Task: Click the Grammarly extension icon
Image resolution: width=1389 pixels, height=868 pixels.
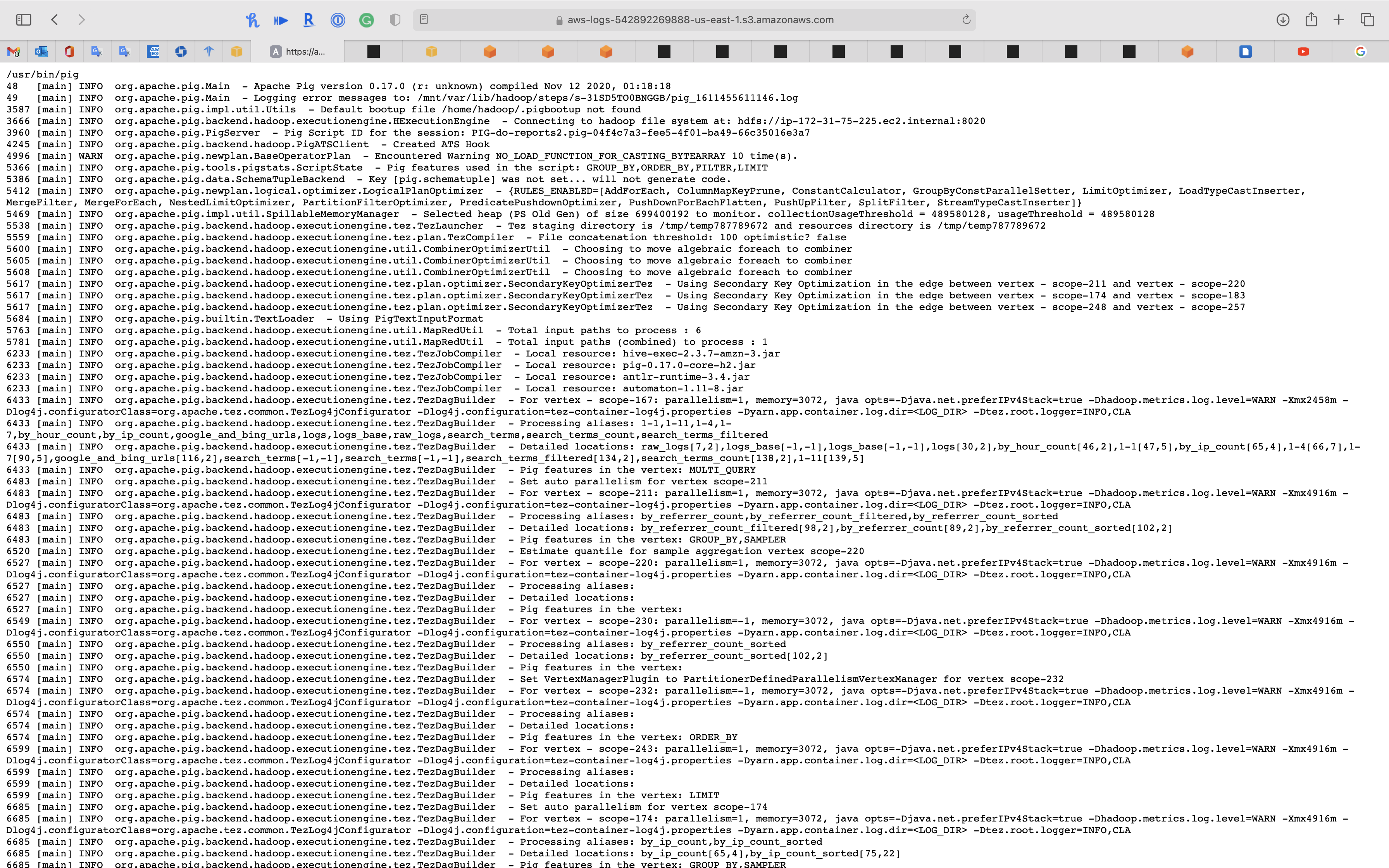Action: coord(366,20)
